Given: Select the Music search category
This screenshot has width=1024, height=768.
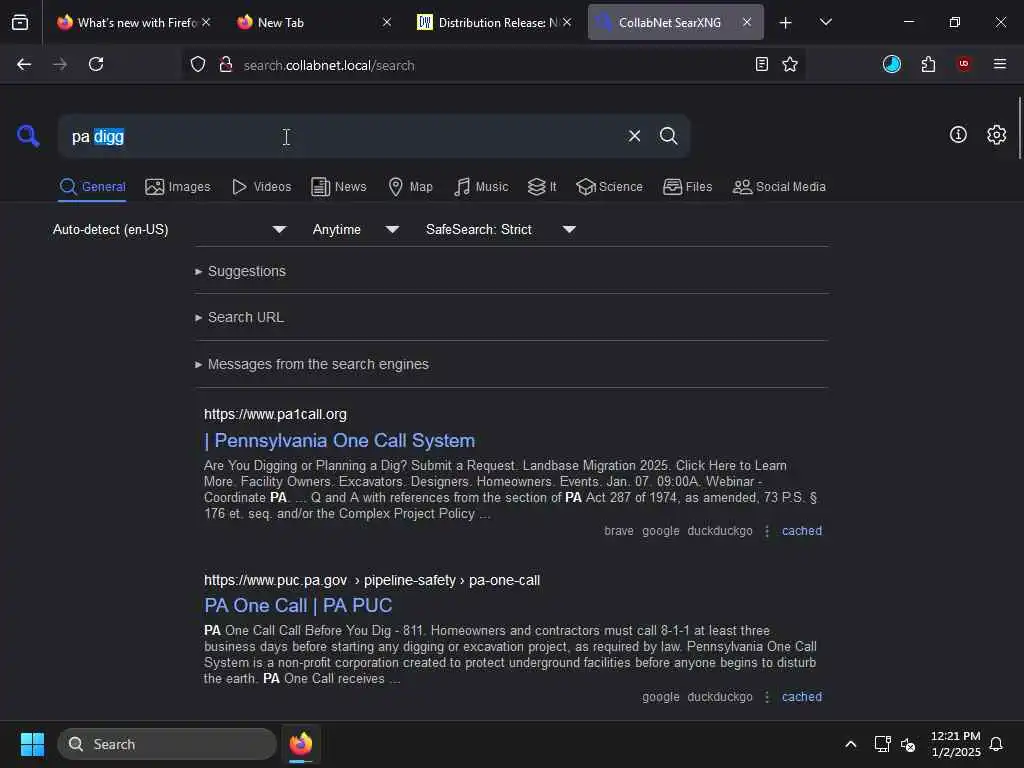Looking at the screenshot, I should click(481, 187).
